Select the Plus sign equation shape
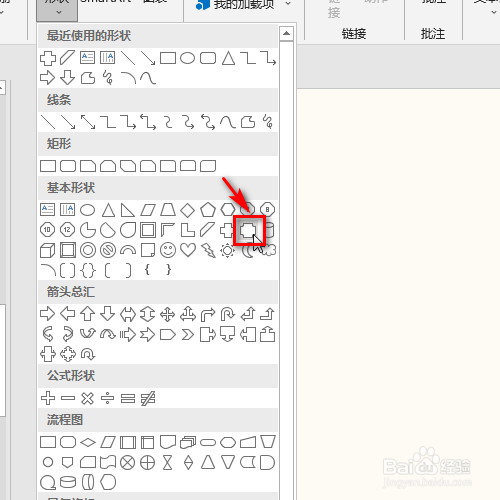This screenshot has width=500, height=500. [48, 398]
